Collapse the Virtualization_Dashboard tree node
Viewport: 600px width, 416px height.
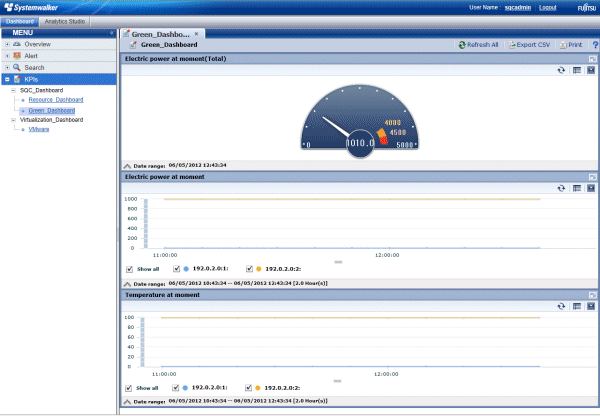pos(13,120)
